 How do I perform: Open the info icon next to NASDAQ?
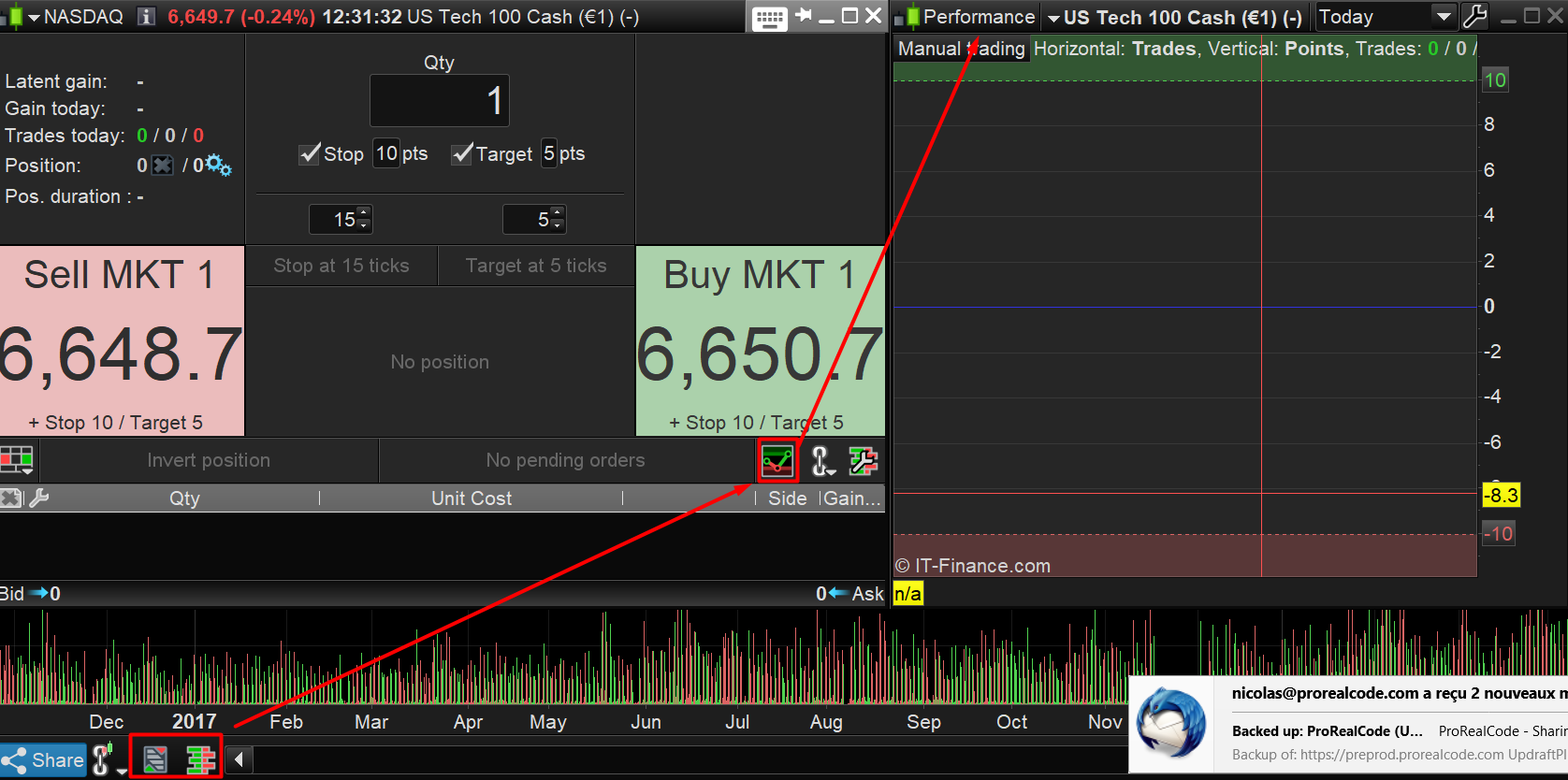point(146,17)
